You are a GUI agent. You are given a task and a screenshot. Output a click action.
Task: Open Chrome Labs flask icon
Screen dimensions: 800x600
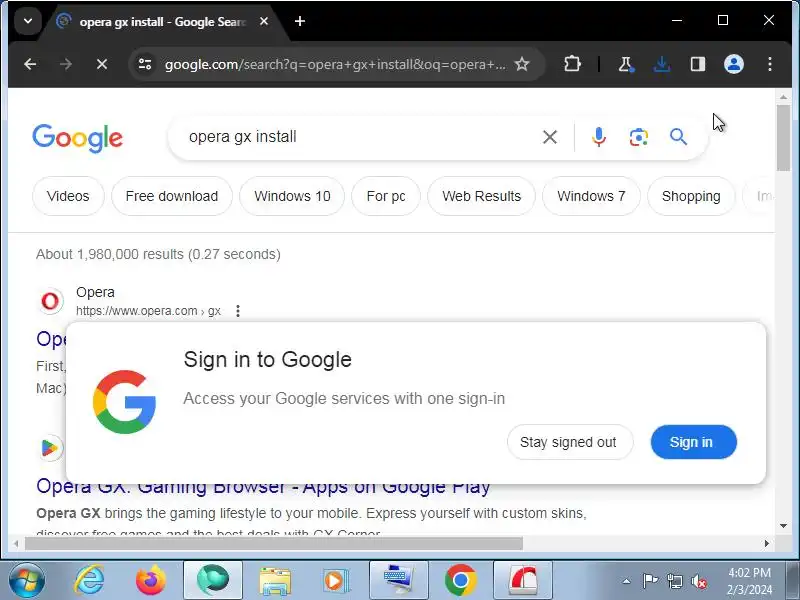click(x=625, y=64)
